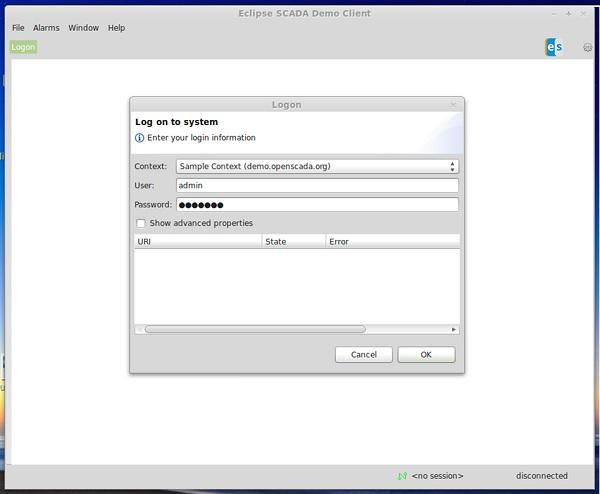This screenshot has width=600, height=494.
Task: Click the '<no session>' status text
Action: [x=437, y=476]
